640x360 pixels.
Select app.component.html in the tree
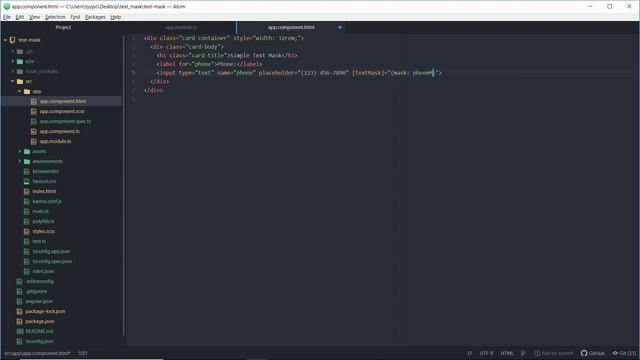[x=63, y=101]
